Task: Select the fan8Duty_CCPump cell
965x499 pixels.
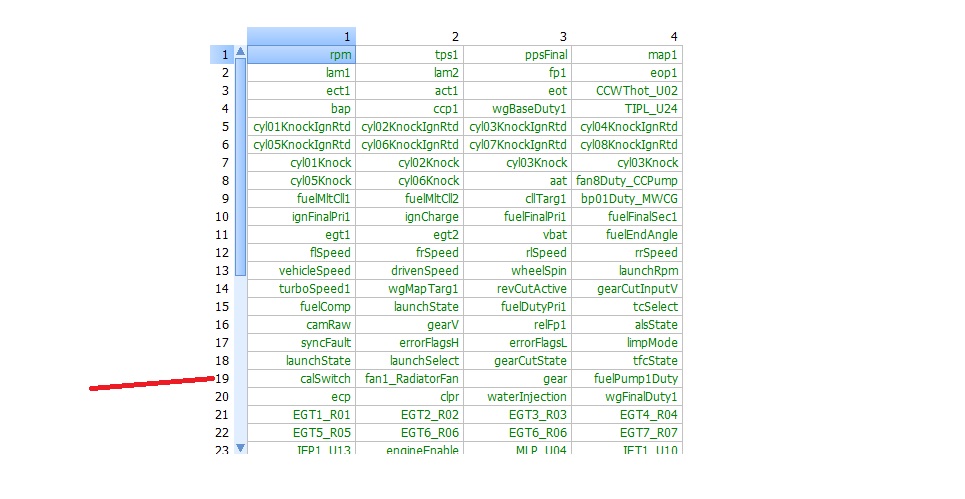Action: click(627, 181)
